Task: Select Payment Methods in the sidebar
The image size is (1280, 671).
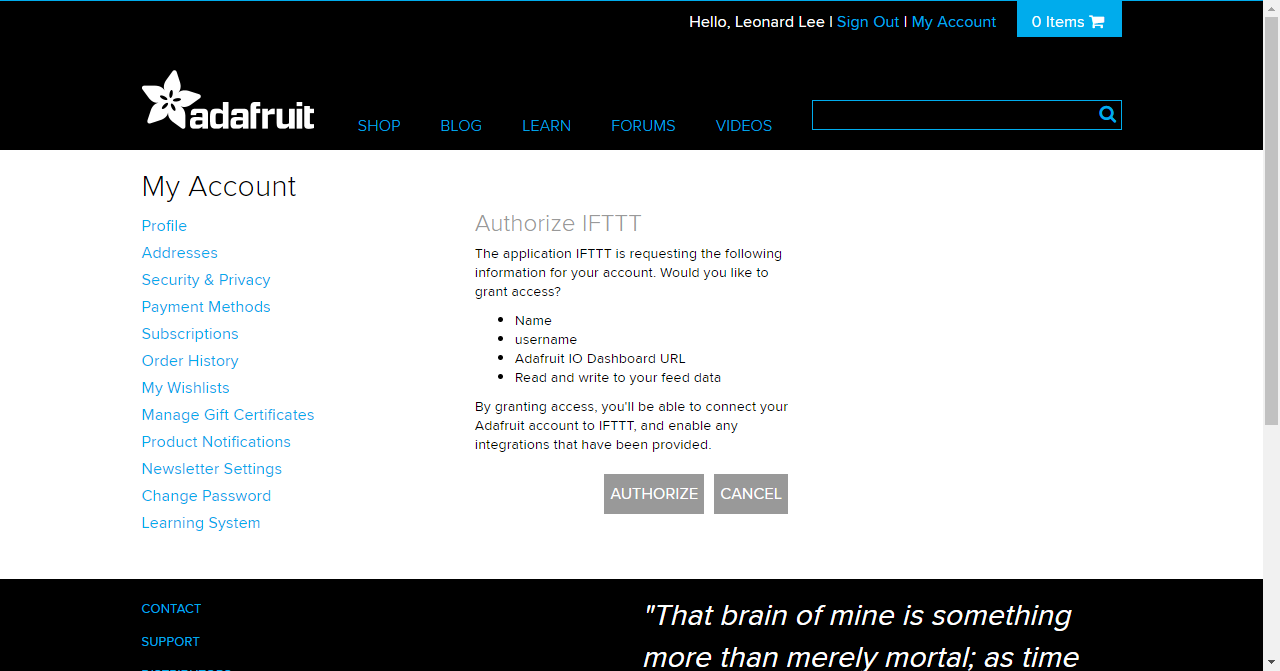Action: click(x=206, y=307)
